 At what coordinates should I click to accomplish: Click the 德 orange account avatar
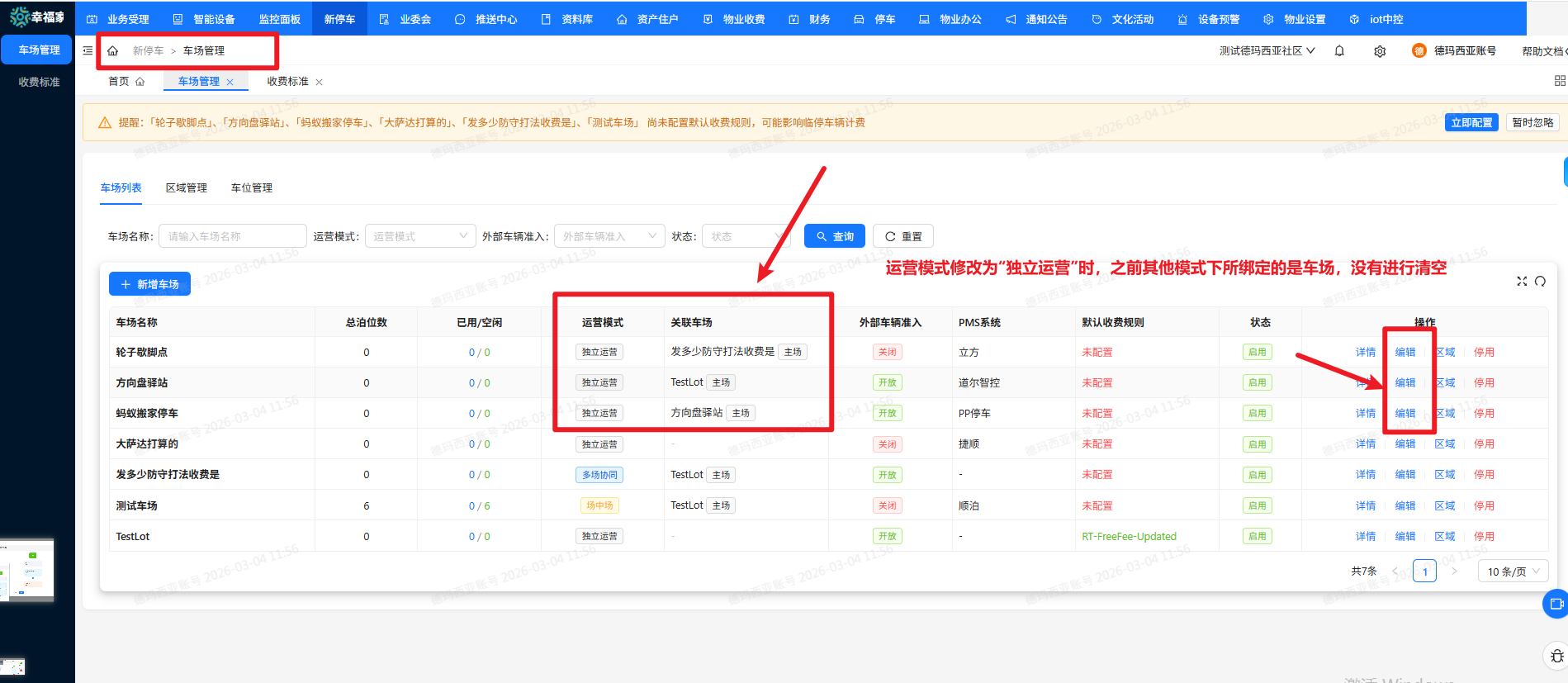[1419, 51]
